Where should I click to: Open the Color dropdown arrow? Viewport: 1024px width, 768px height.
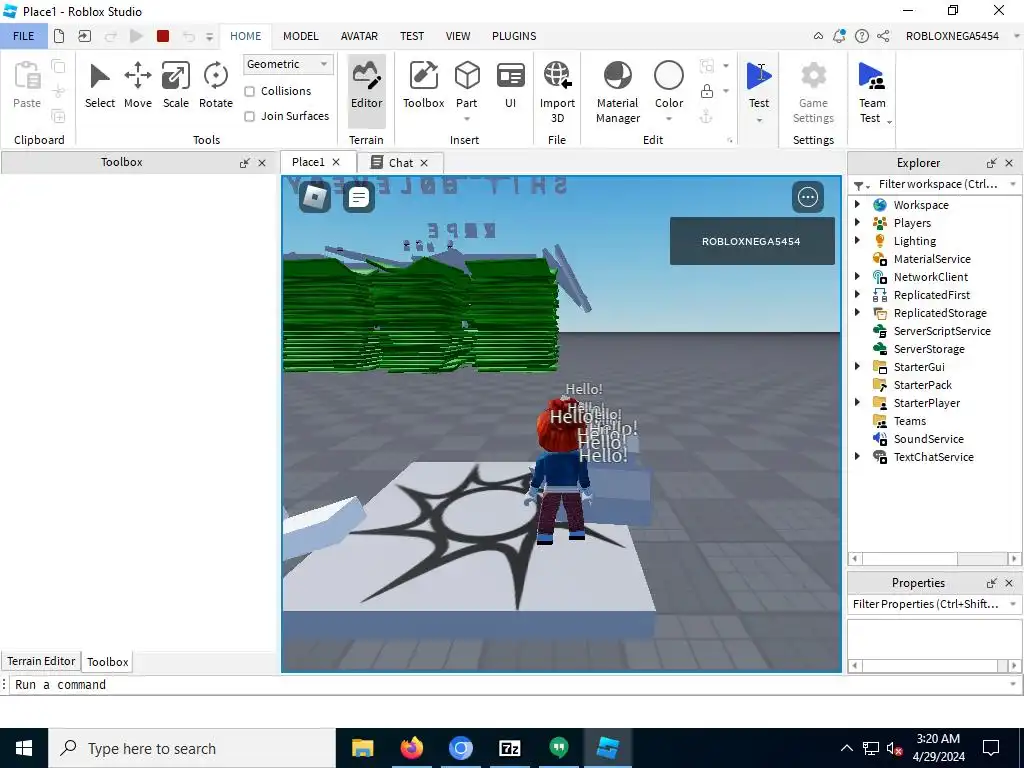coord(669,119)
